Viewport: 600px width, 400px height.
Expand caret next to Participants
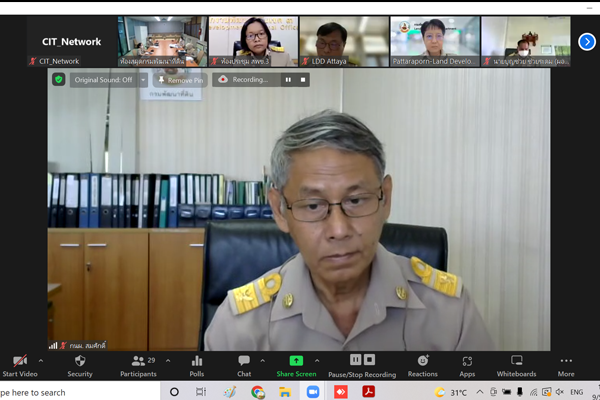tap(168, 361)
